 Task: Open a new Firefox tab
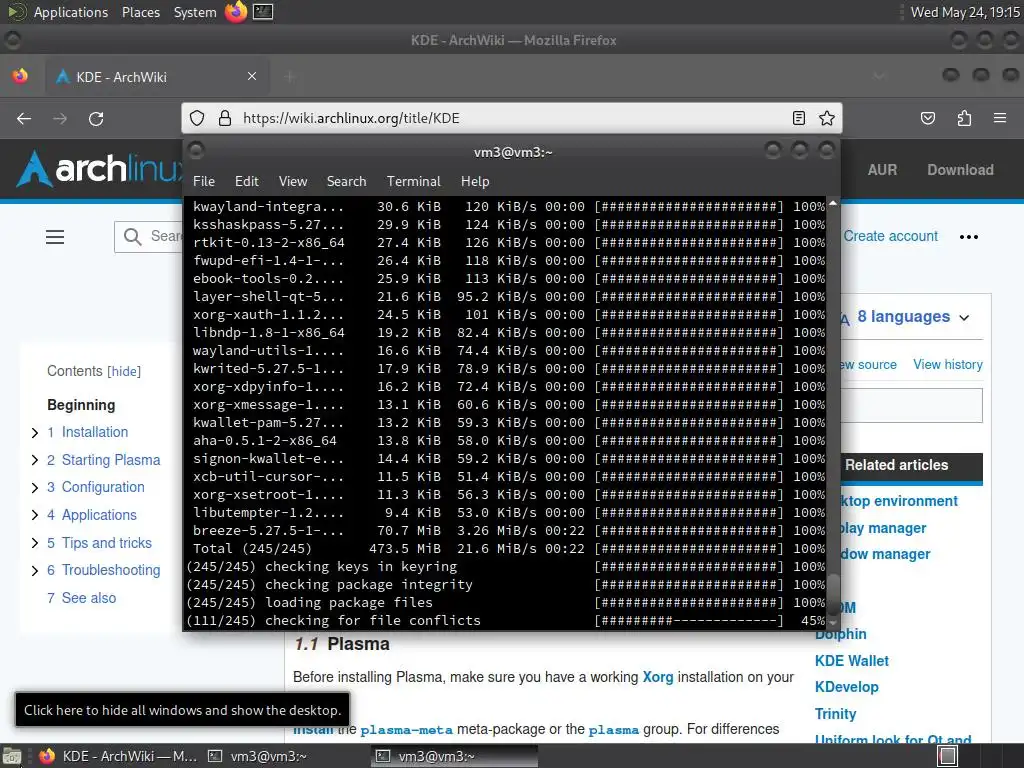coord(290,77)
